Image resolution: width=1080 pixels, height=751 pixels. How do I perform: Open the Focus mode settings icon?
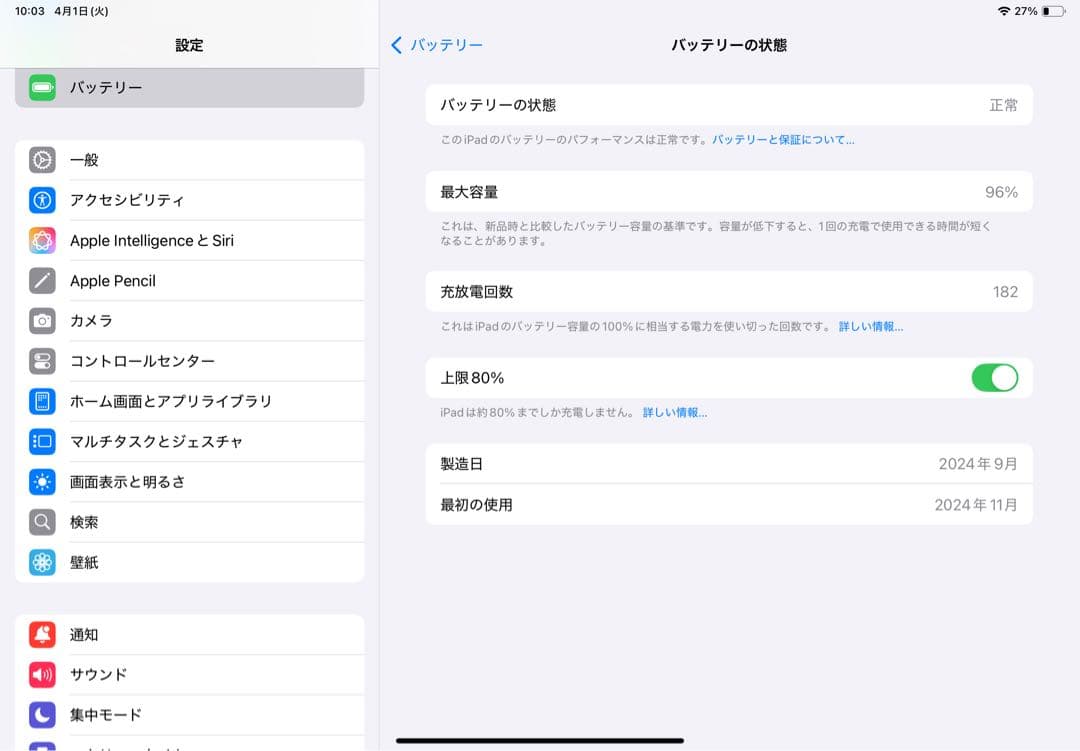click(x=41, y=714)
